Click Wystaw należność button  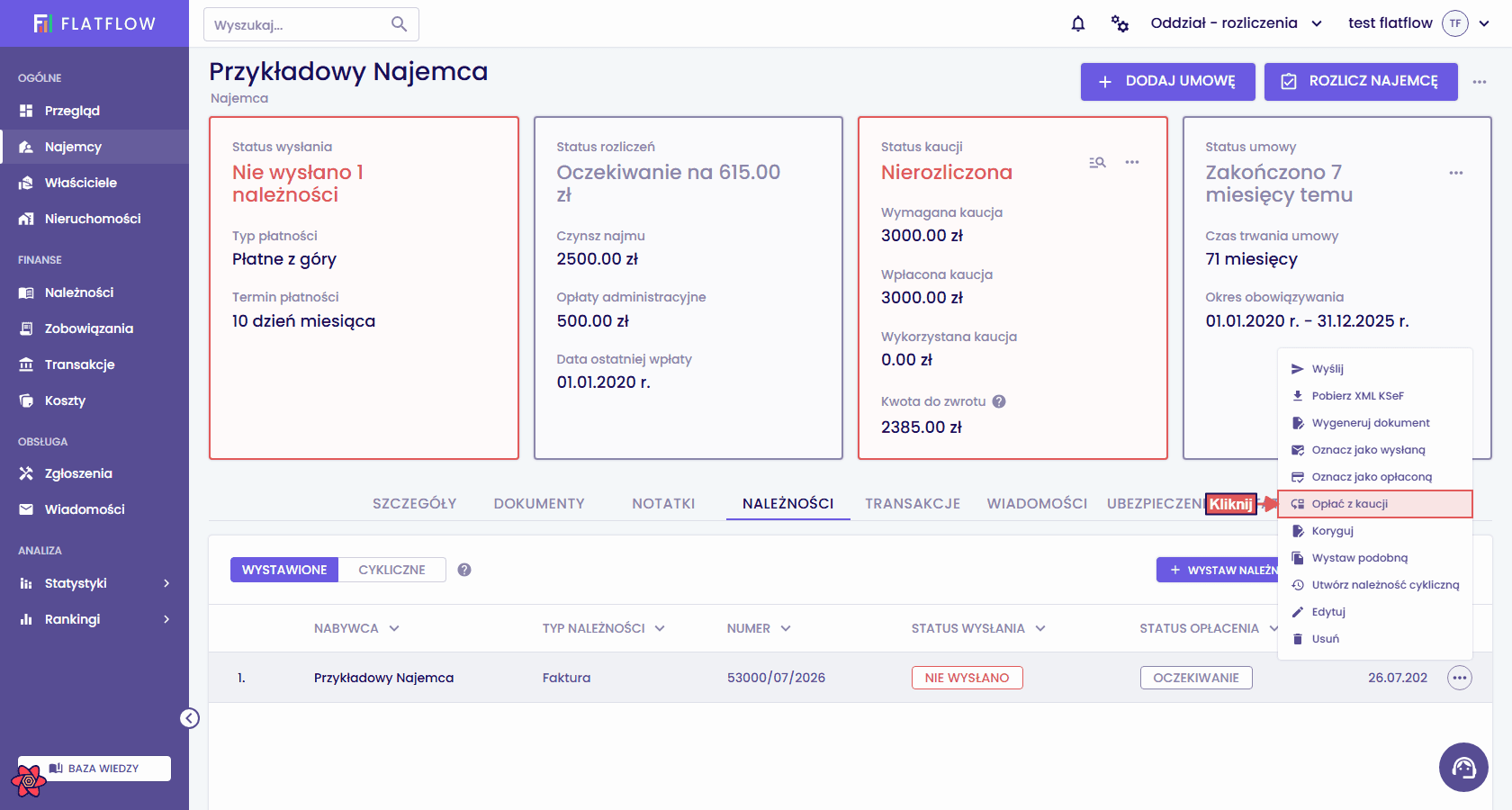[1218, 570]
